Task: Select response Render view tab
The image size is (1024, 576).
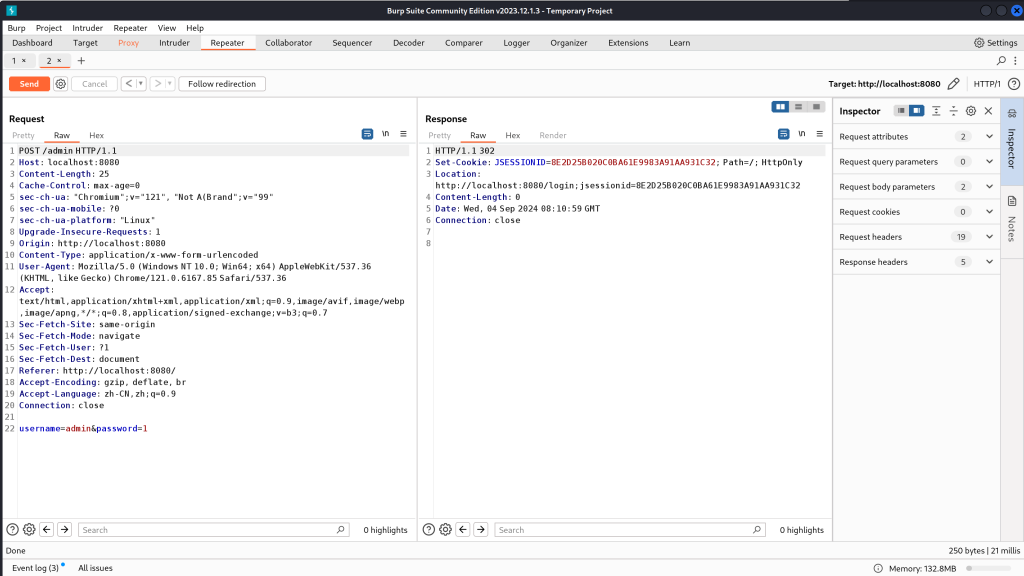Action: (552, 135)
